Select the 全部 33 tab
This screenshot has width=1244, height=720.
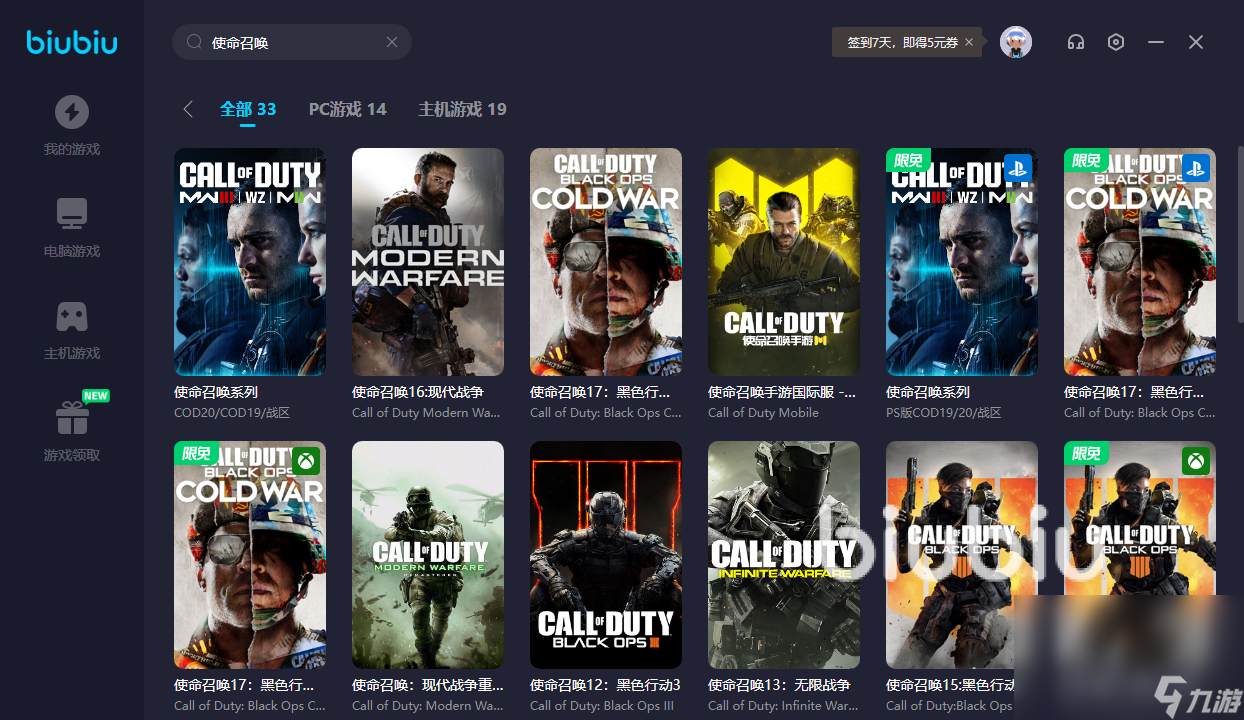tap(248, 109)
